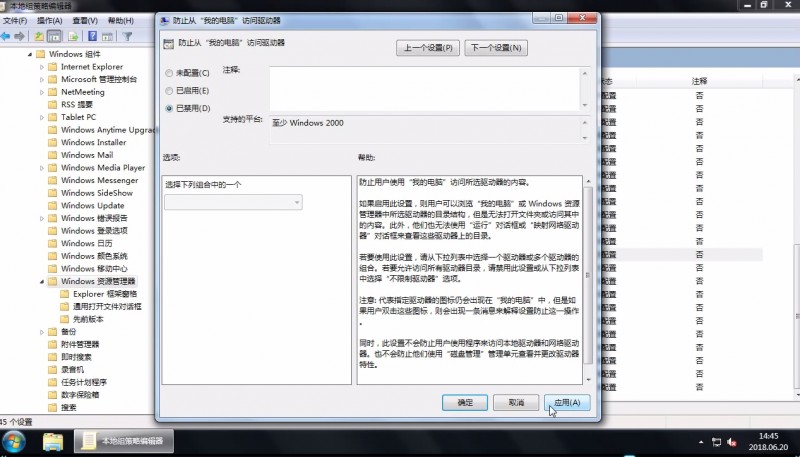800x457 pixels.
Task: Click comment box scroll-down arrow
Action: tap(585, 106)
